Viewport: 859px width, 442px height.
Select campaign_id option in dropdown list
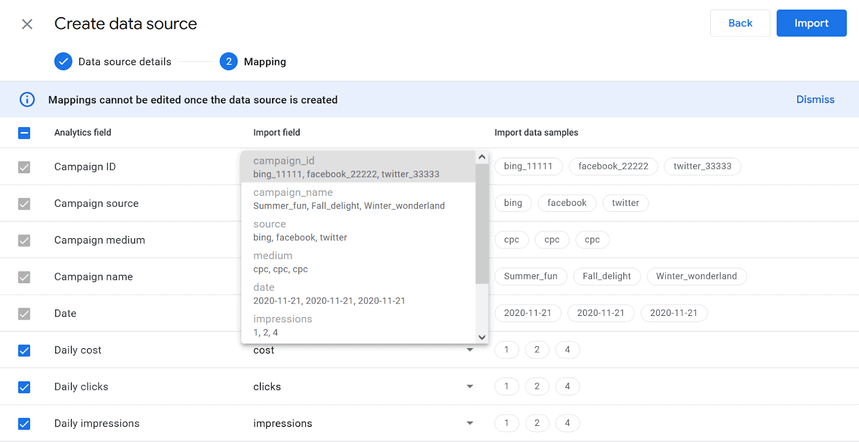coord(358,167)
